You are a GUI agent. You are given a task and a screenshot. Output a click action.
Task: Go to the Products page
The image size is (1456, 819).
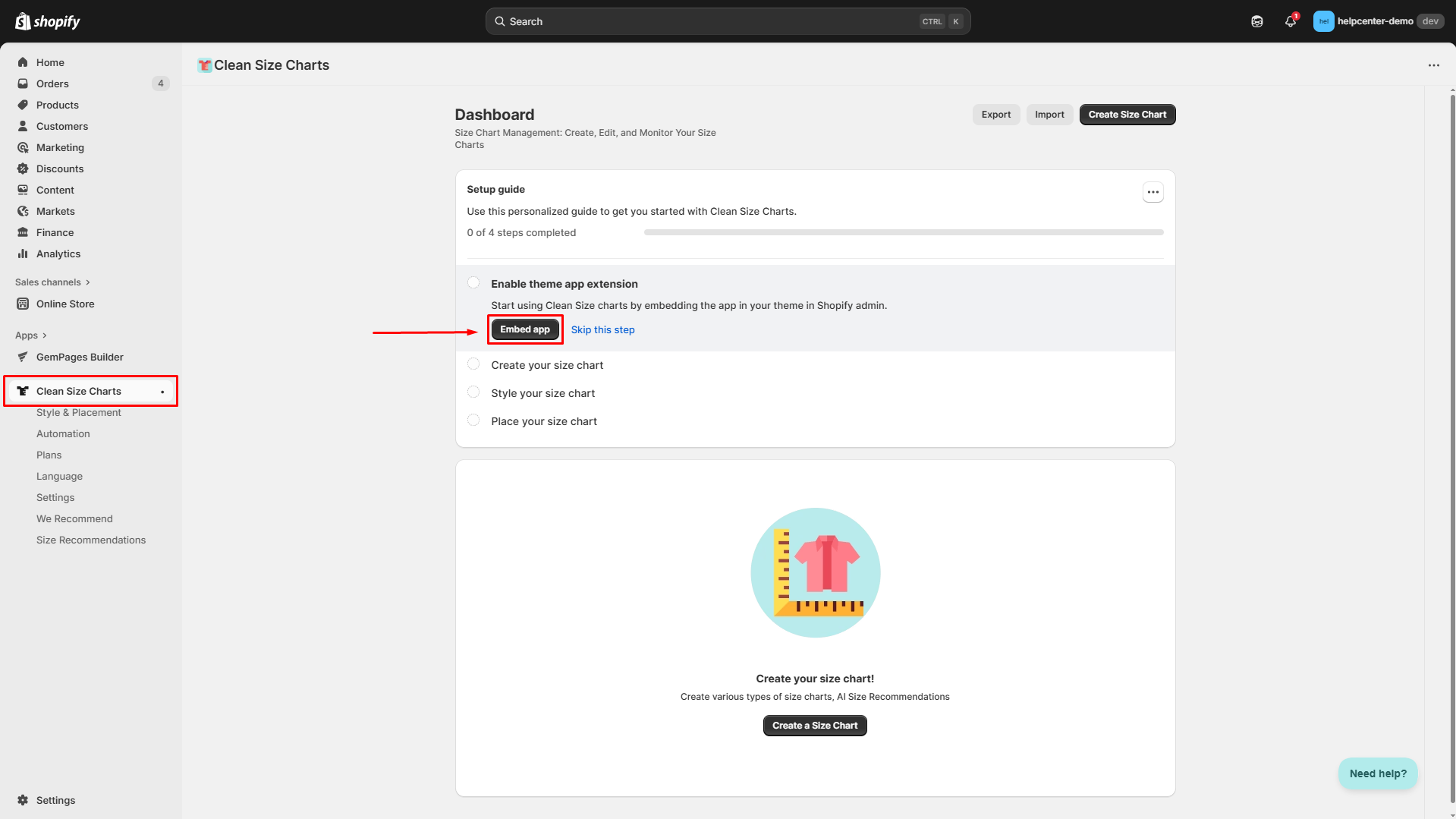58,105
